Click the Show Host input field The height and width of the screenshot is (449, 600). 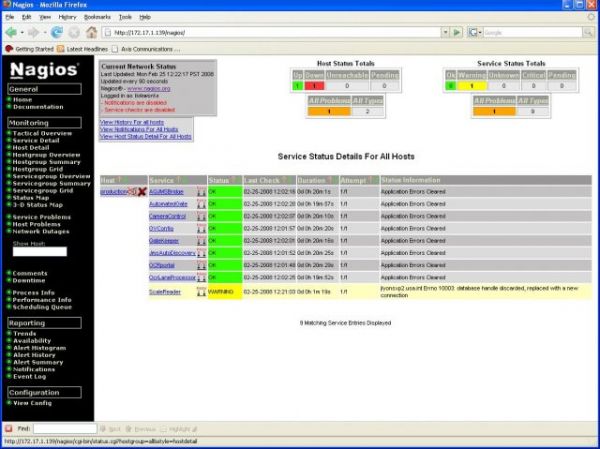(x=39, y=251)
